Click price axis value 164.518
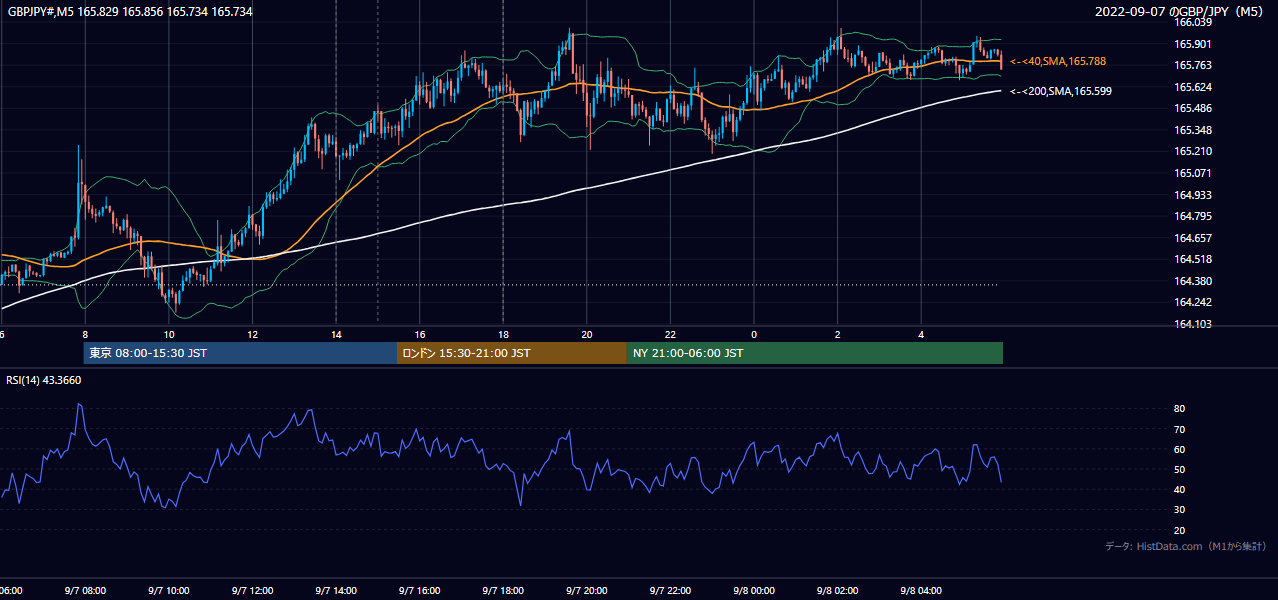This screenshot has width=1278, height=600. pyautogui.click(x=1193, y=260)
